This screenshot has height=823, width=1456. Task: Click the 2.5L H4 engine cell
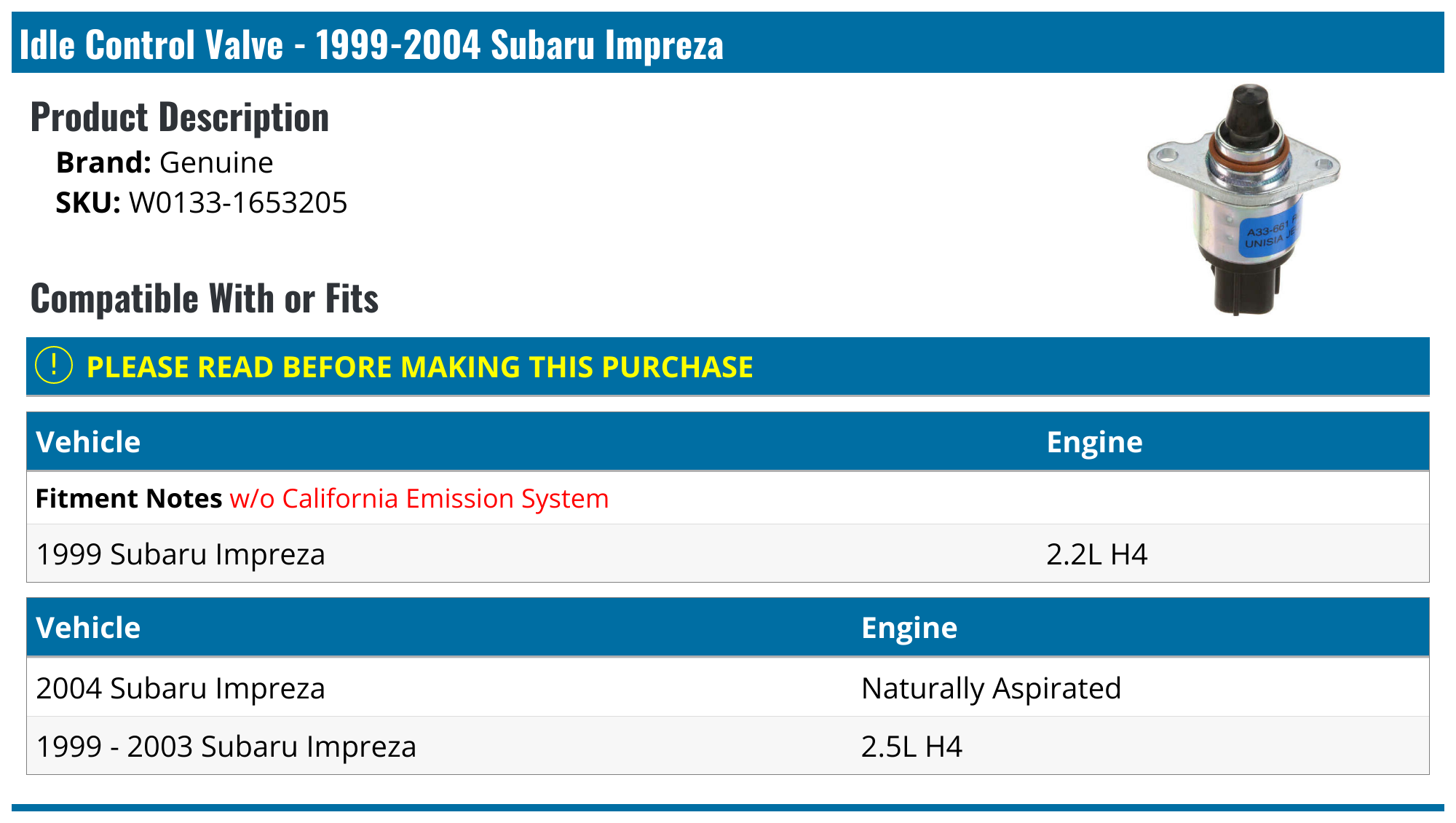pos(911,747)
